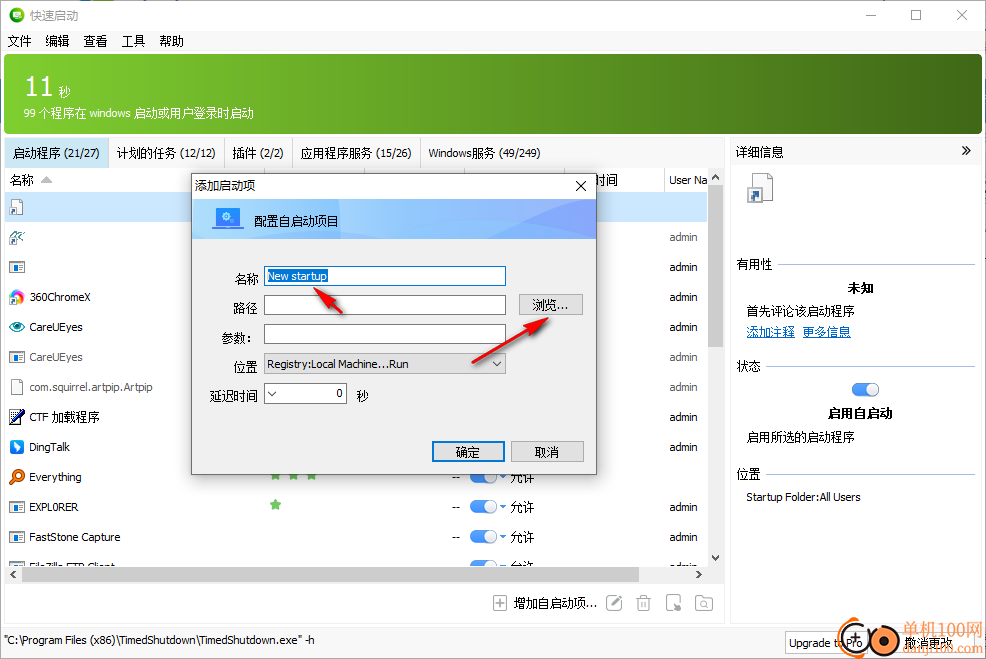This screenshot has height=659, width=986.
Task: Click the eye icon of first CareUEyes row
Action: (x=17, y=327)
